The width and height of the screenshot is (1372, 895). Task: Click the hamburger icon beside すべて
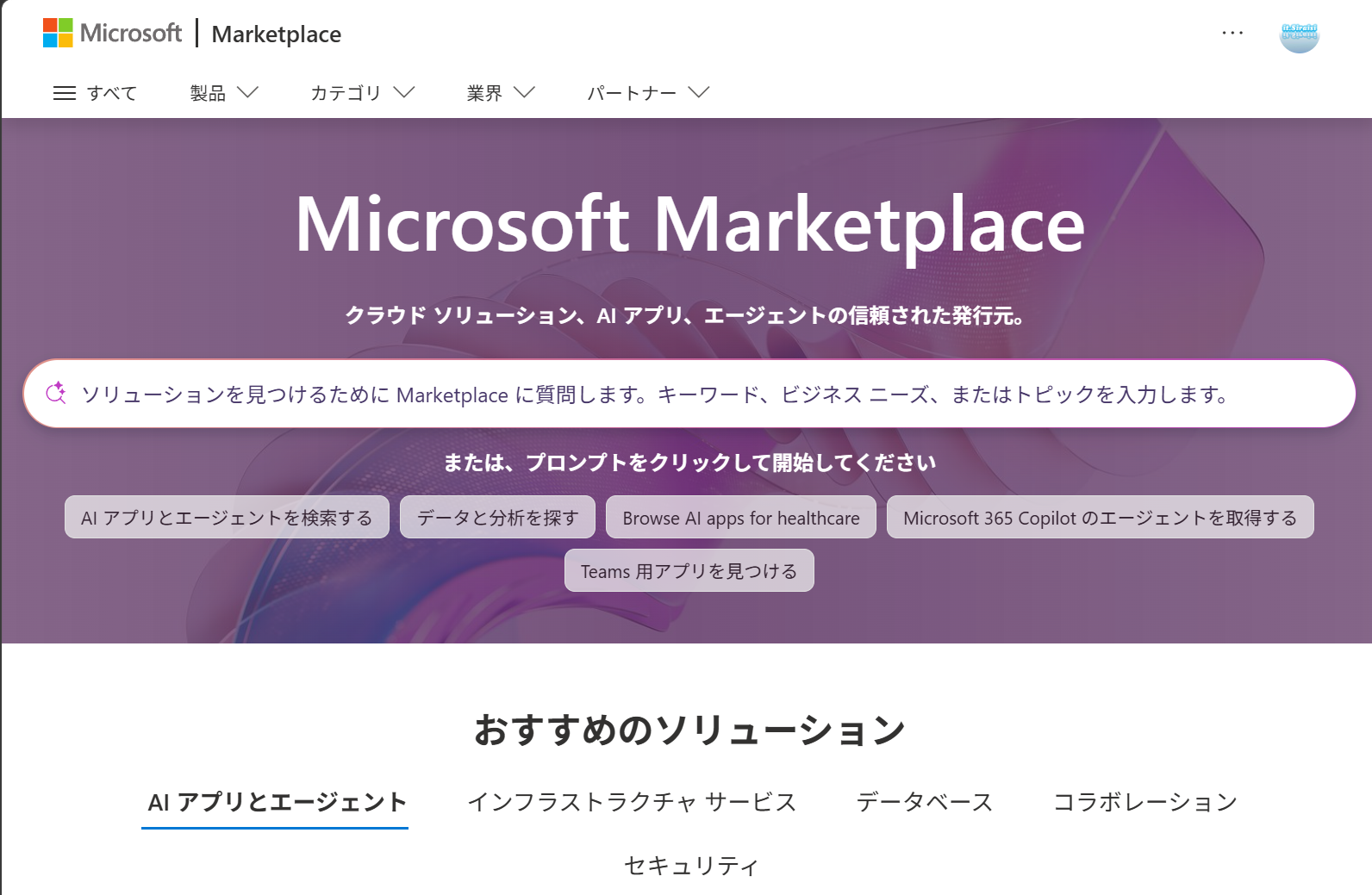click(65, 93)
